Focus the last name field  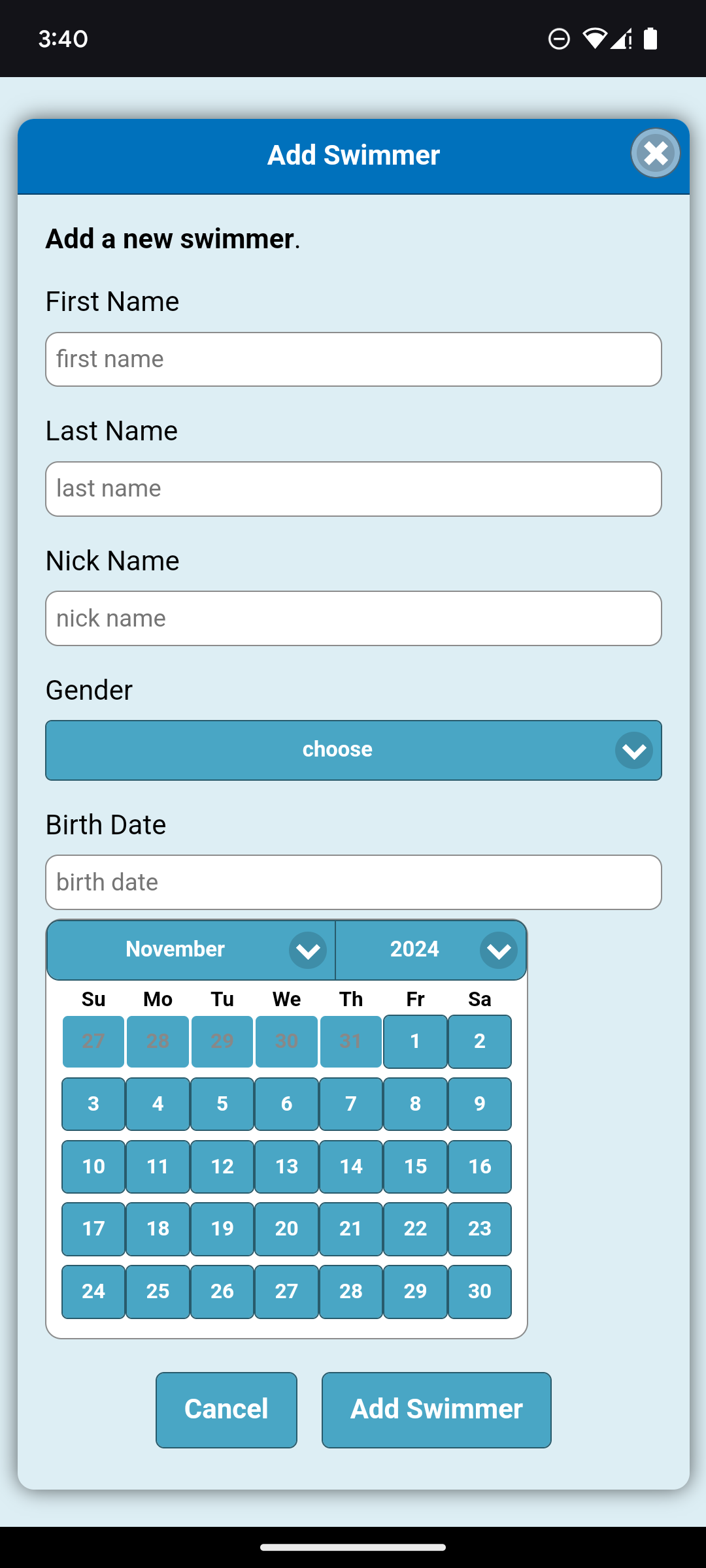(353, 489)
